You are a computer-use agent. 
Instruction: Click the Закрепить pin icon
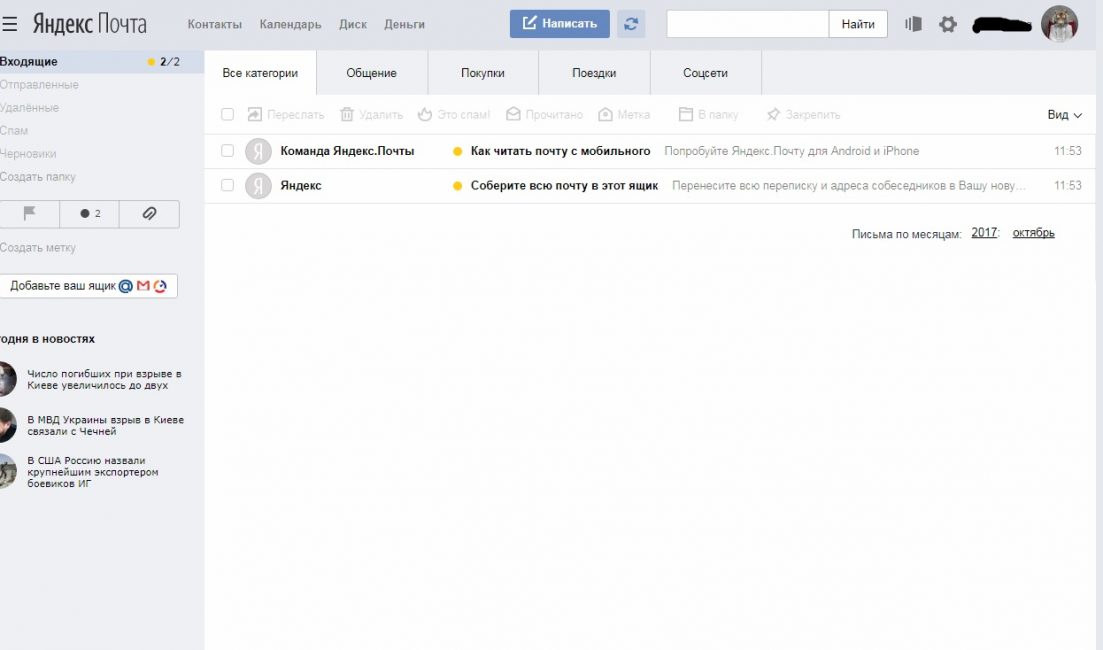(x=773, y=115)
